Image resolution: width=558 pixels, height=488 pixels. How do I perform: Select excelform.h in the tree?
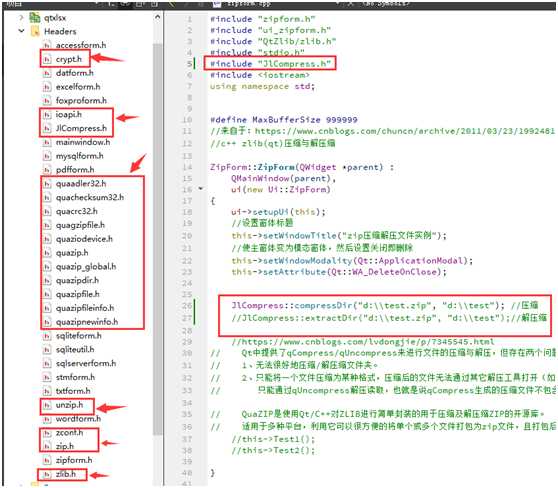(x=78, y=87)
